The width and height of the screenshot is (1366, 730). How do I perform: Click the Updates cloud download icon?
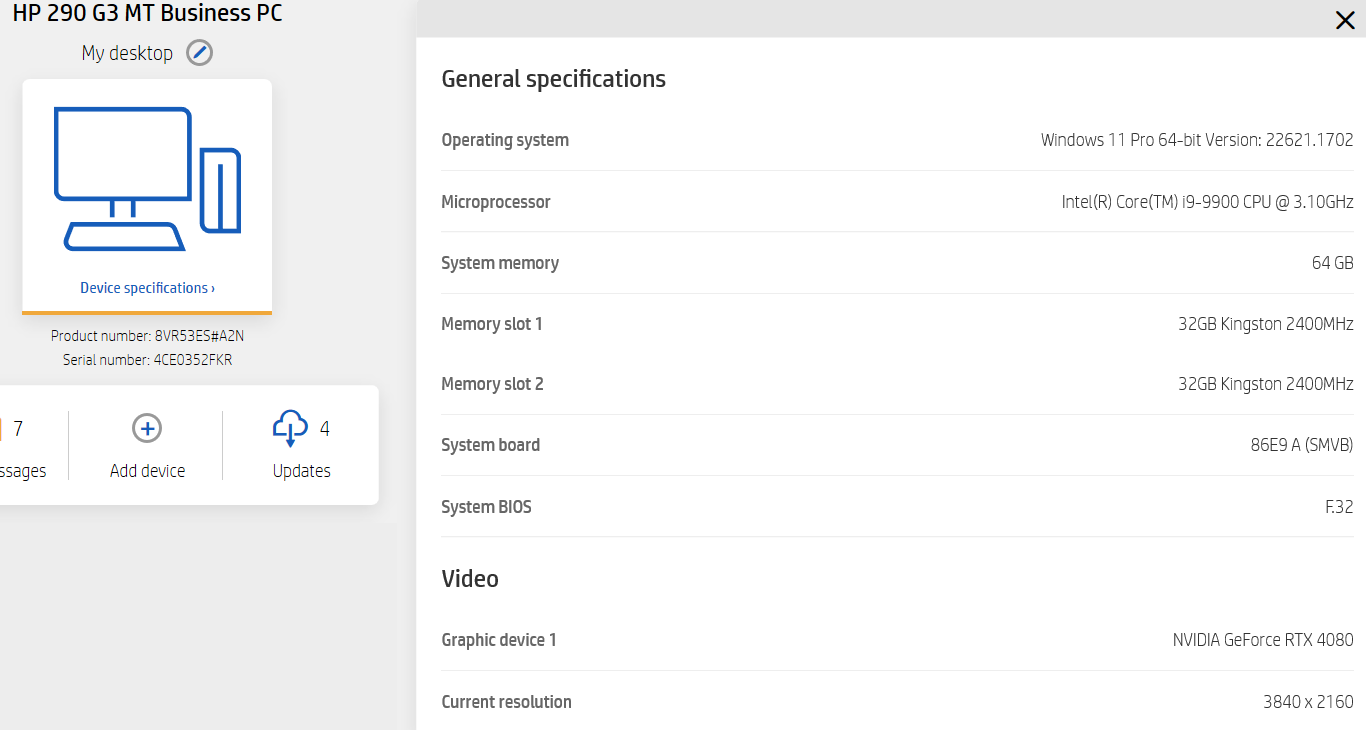290,428
